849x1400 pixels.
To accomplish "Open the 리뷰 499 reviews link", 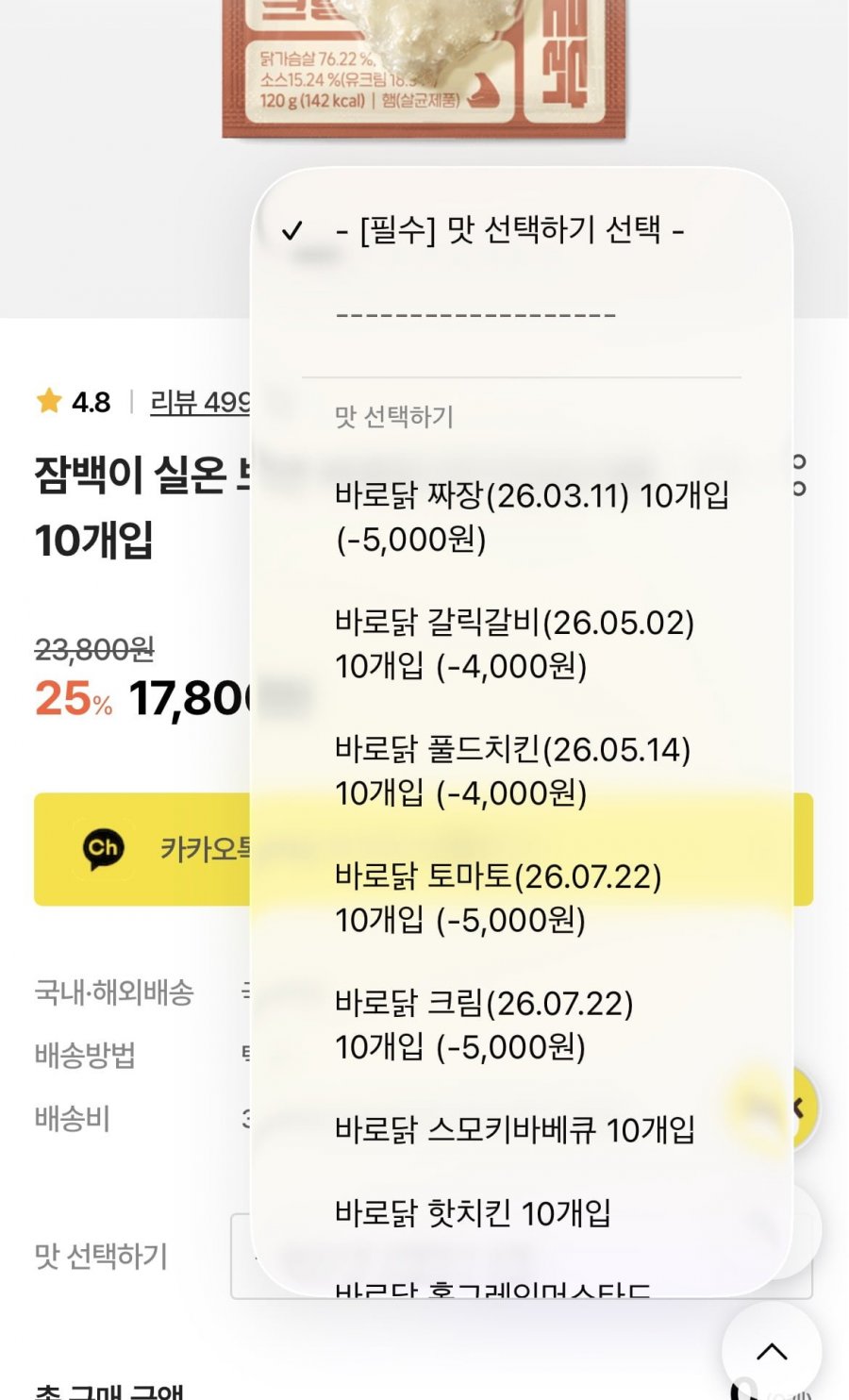I will pyautogui.click(x=200, y=403).
